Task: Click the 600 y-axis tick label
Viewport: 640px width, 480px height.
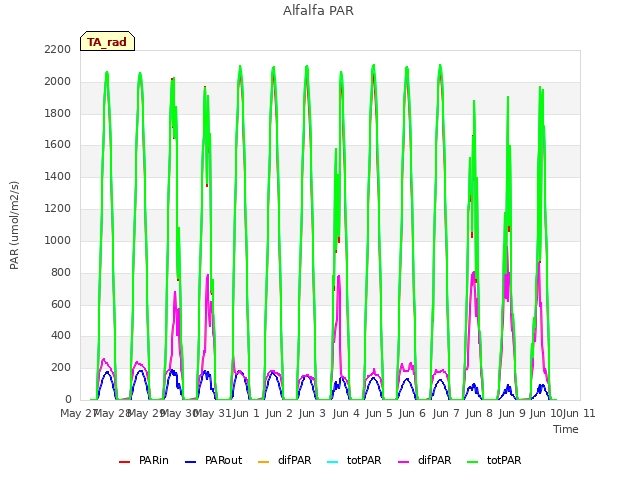Action: coord(61,304)
